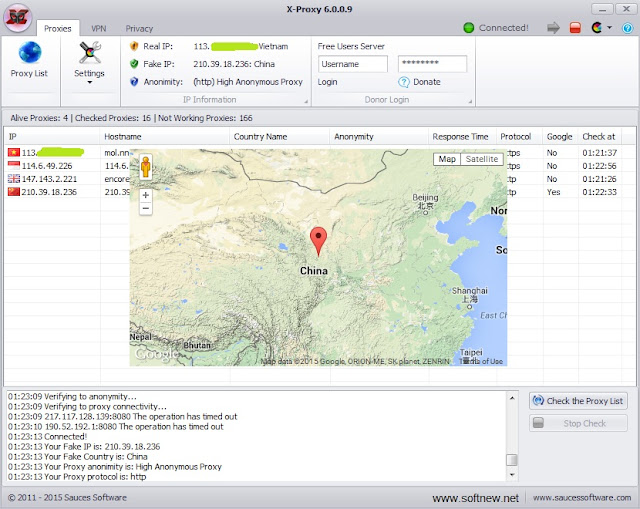Expand the skin theme dropdown arrow

609,28
